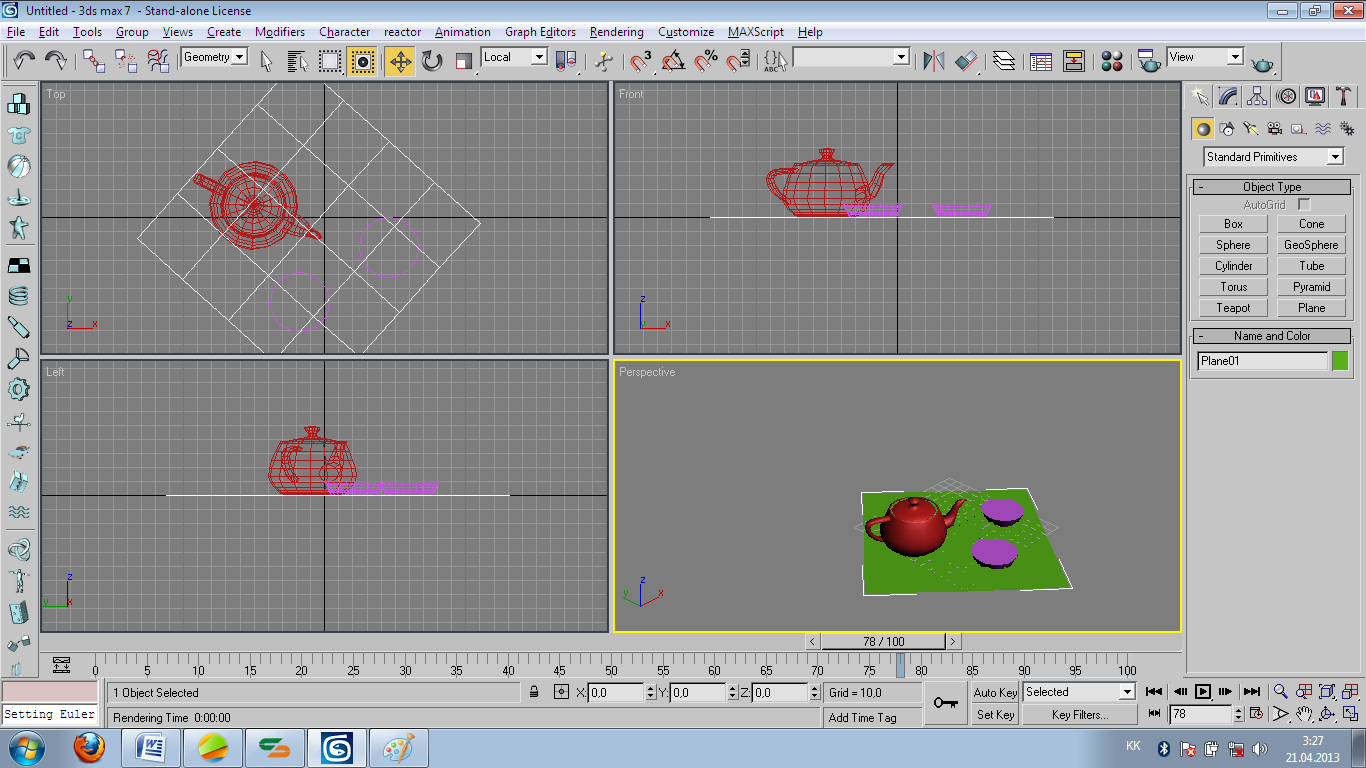Select the Pan viewport hand tool

(x=1304, y=714)
